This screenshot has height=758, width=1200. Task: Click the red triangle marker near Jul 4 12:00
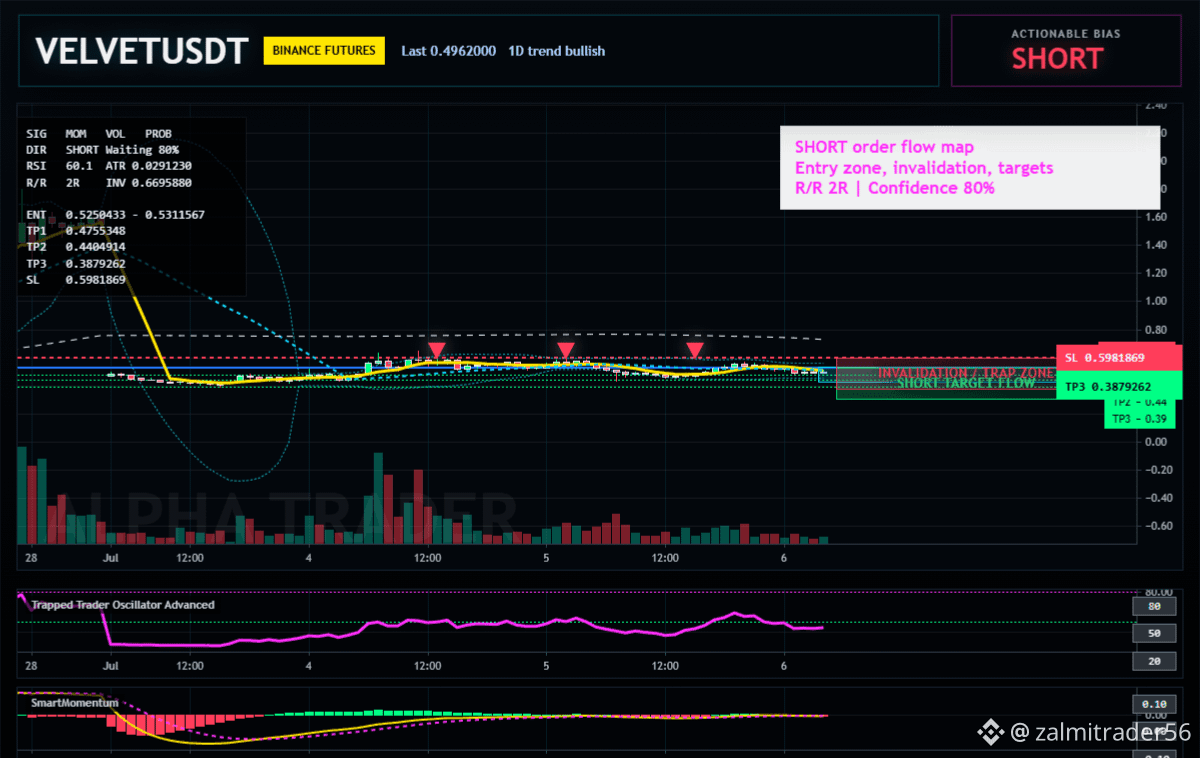436,349
